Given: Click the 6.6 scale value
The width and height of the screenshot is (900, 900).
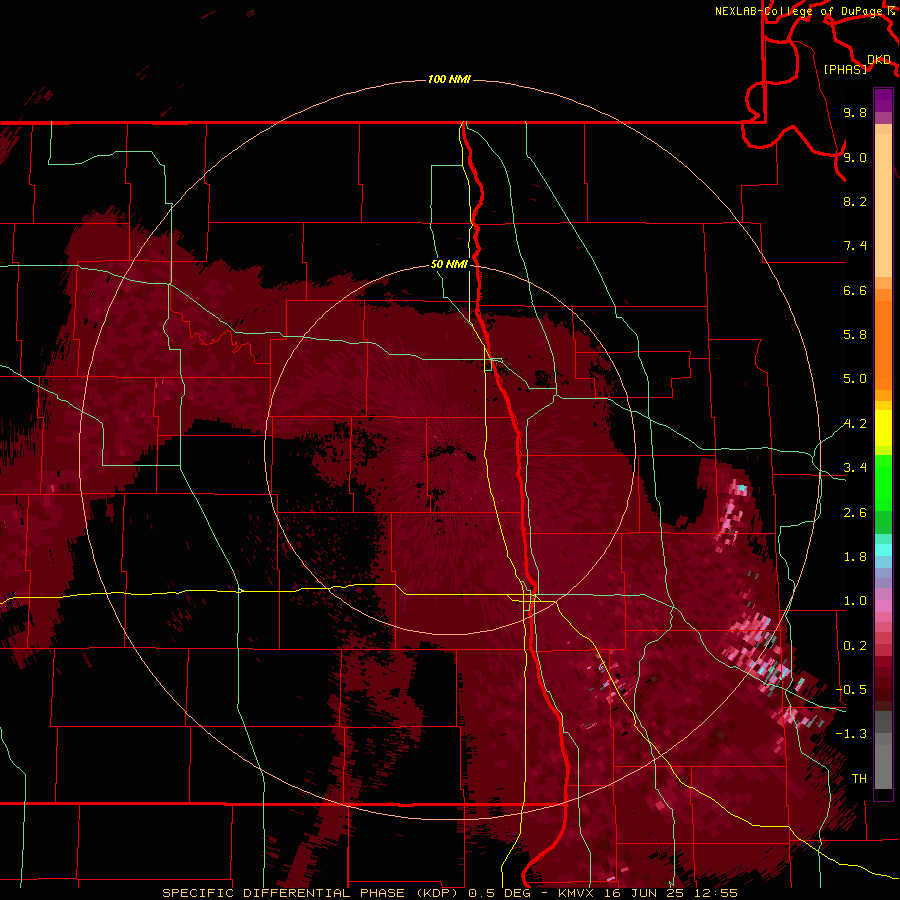Looking at the screenshot, I should click(855, 290).
